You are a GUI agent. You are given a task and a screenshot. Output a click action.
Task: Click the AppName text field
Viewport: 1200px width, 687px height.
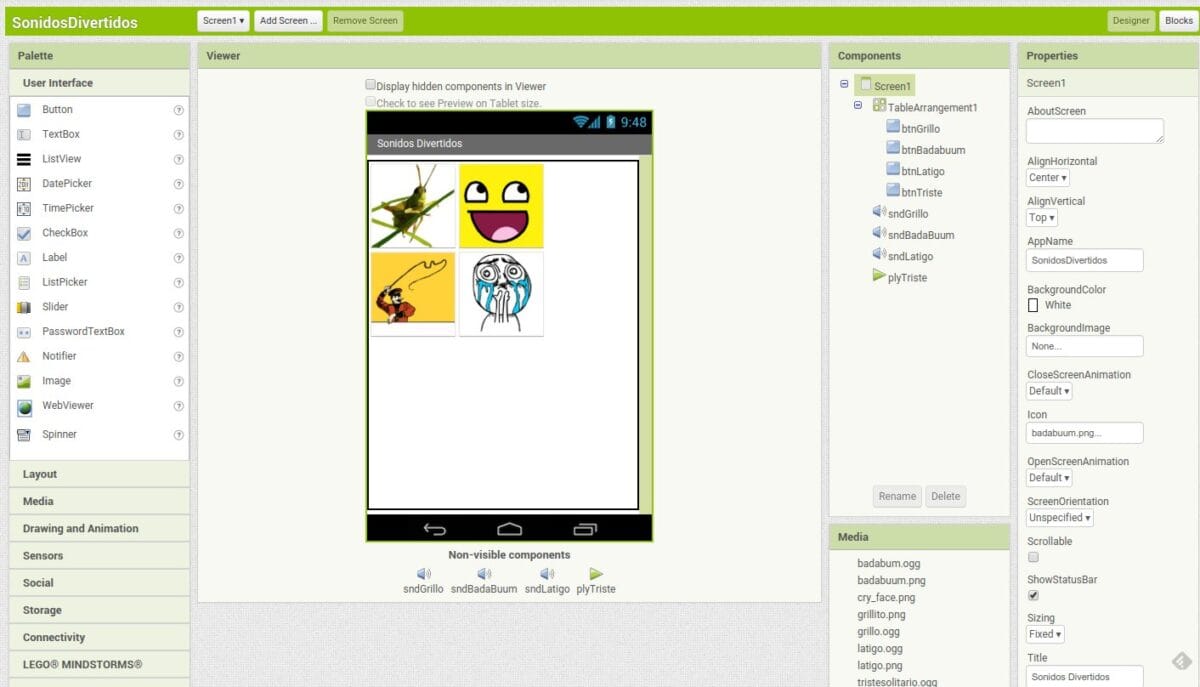pos(1084,260)
